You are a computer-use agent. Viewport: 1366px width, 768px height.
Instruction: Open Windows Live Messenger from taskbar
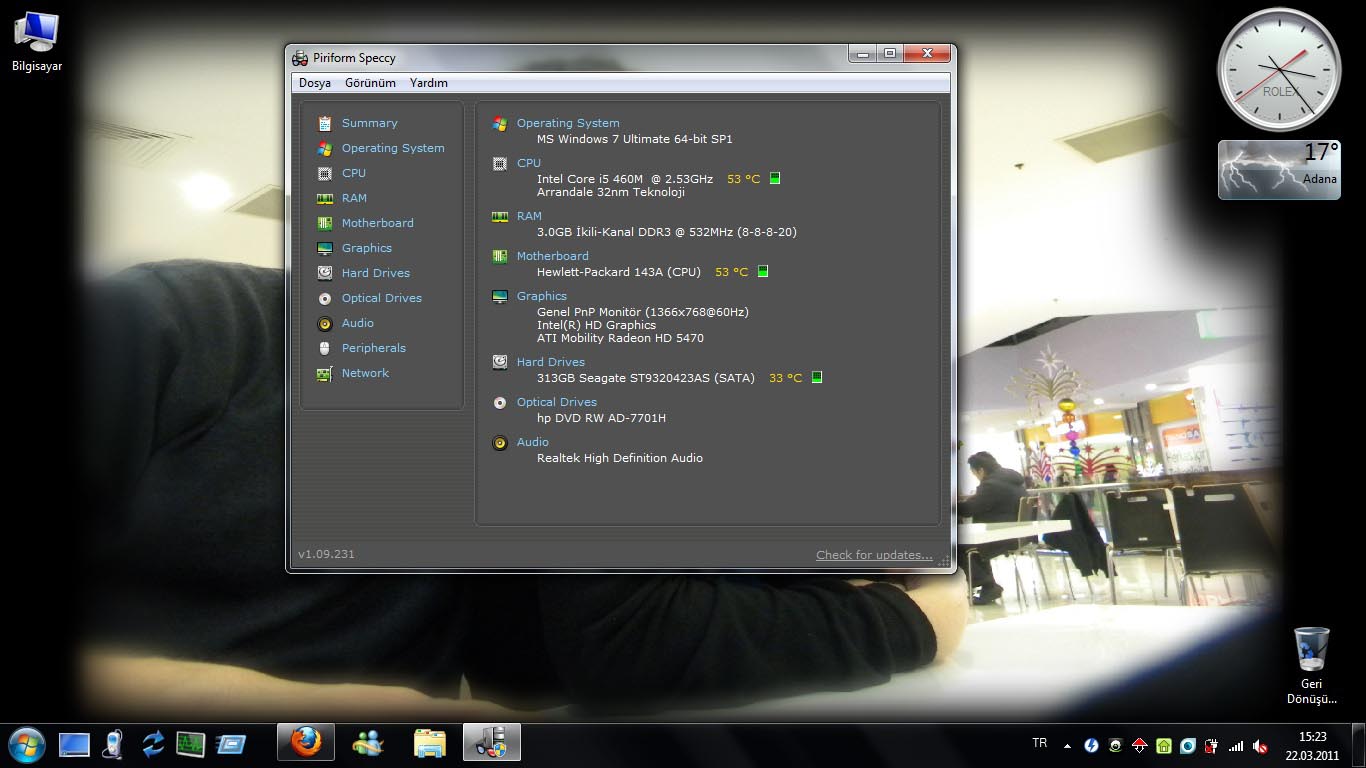click(368, 743)
